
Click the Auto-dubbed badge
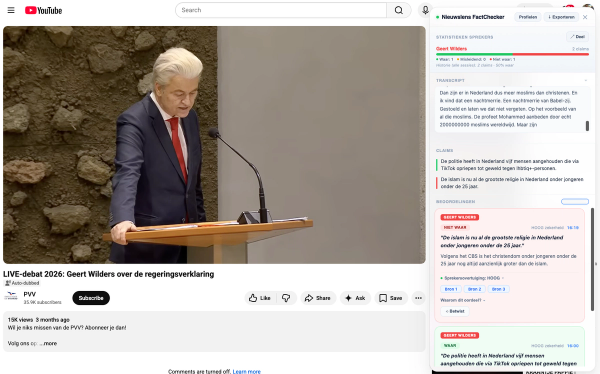pyautogui.click(x=22, y=283)
